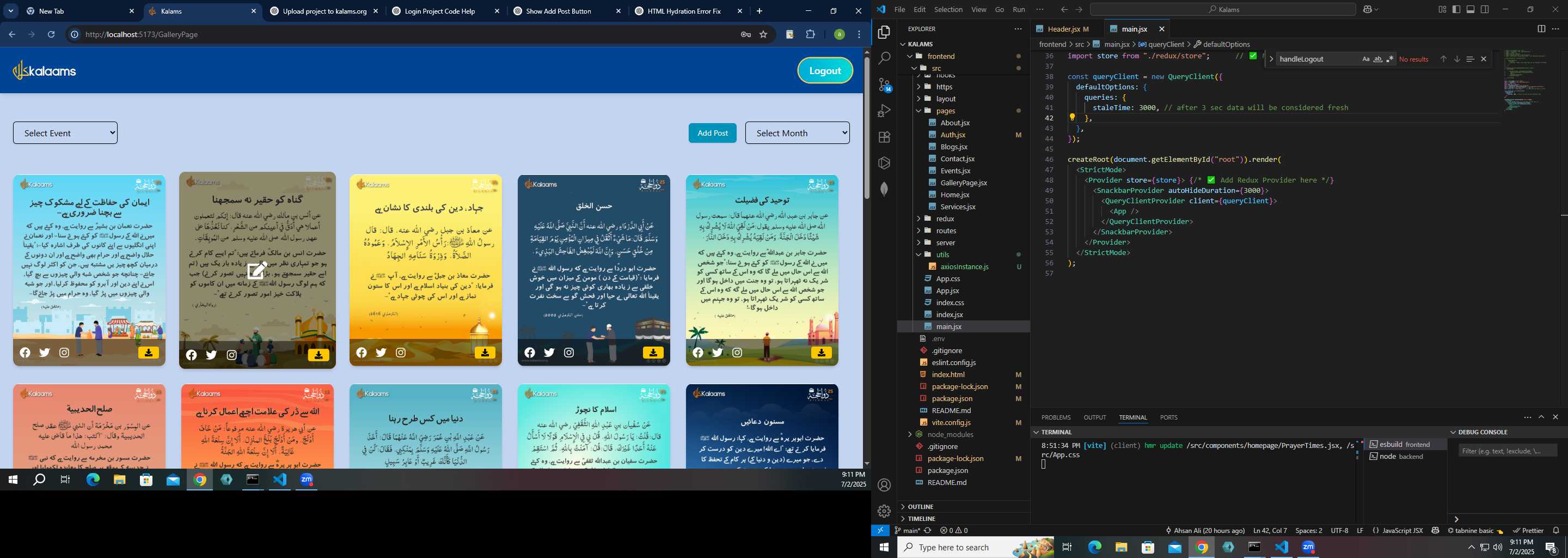
Task: Split the editor right
Action: tap(1541, 29)
